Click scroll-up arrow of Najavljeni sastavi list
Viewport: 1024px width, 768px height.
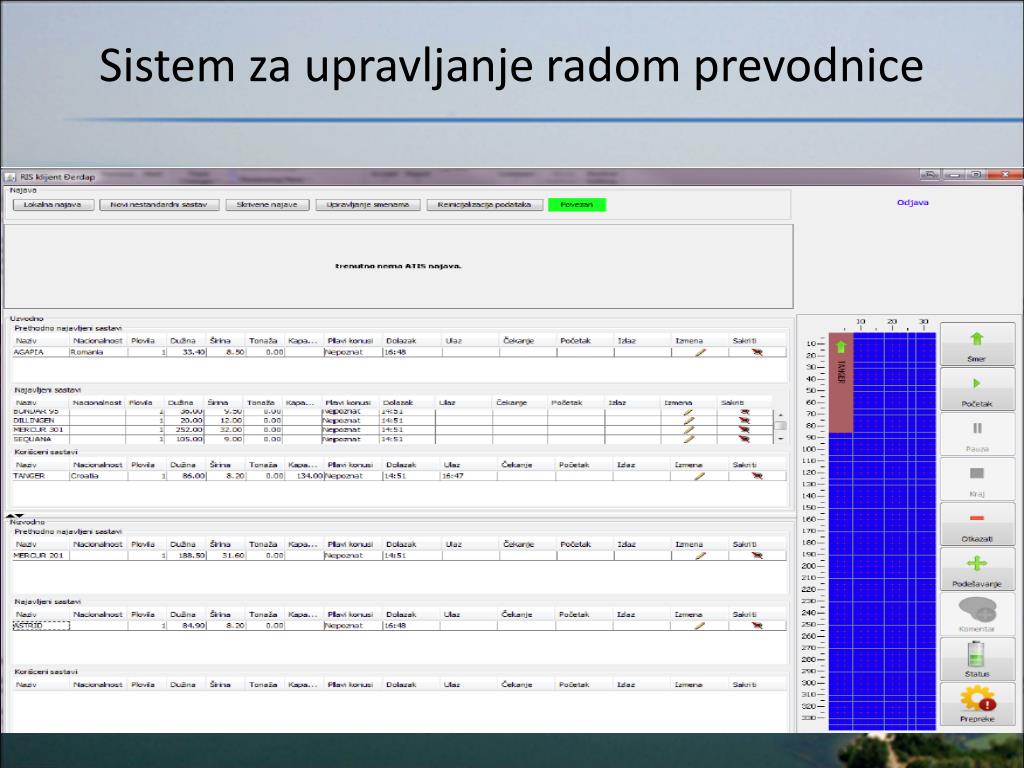[x=780, y=415]
